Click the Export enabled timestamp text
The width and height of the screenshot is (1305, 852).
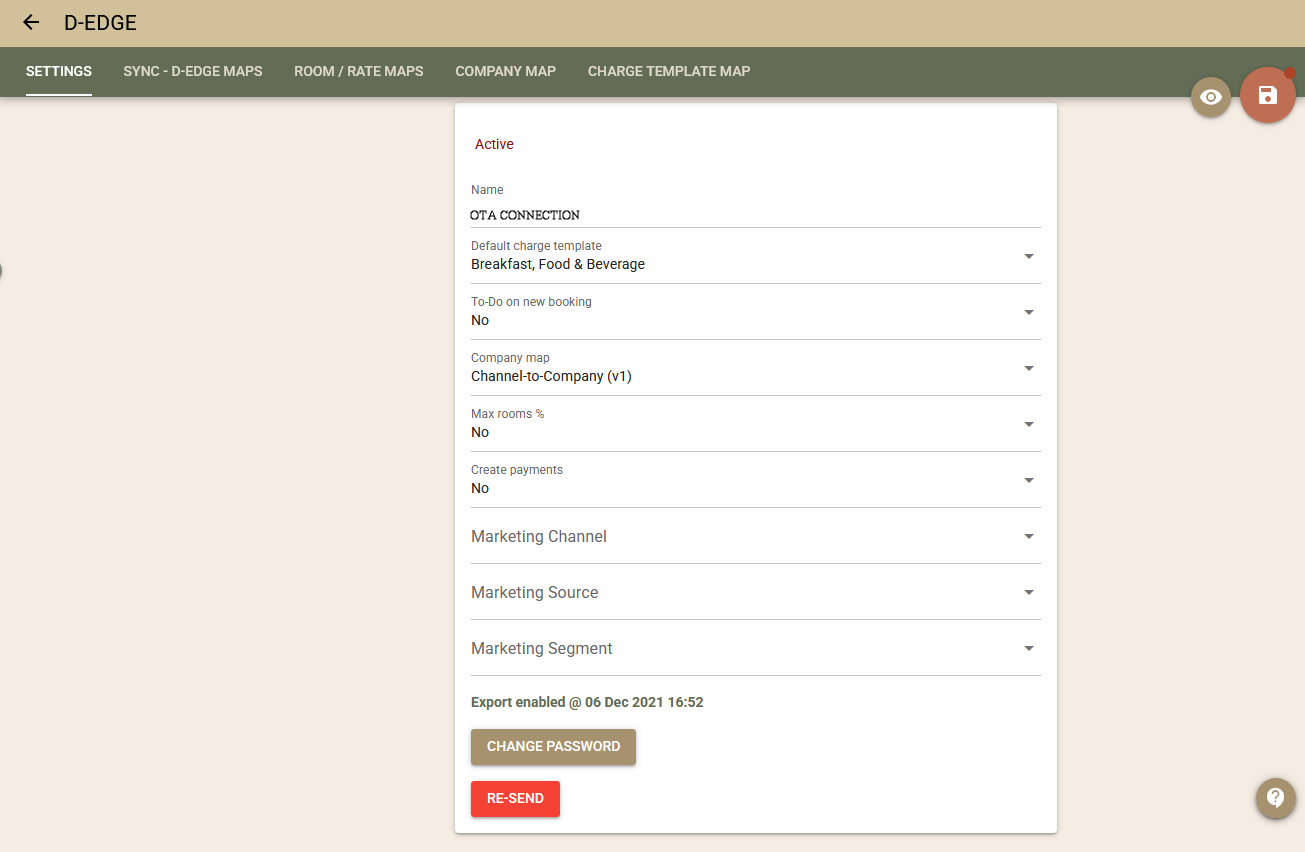coord(587,702)
